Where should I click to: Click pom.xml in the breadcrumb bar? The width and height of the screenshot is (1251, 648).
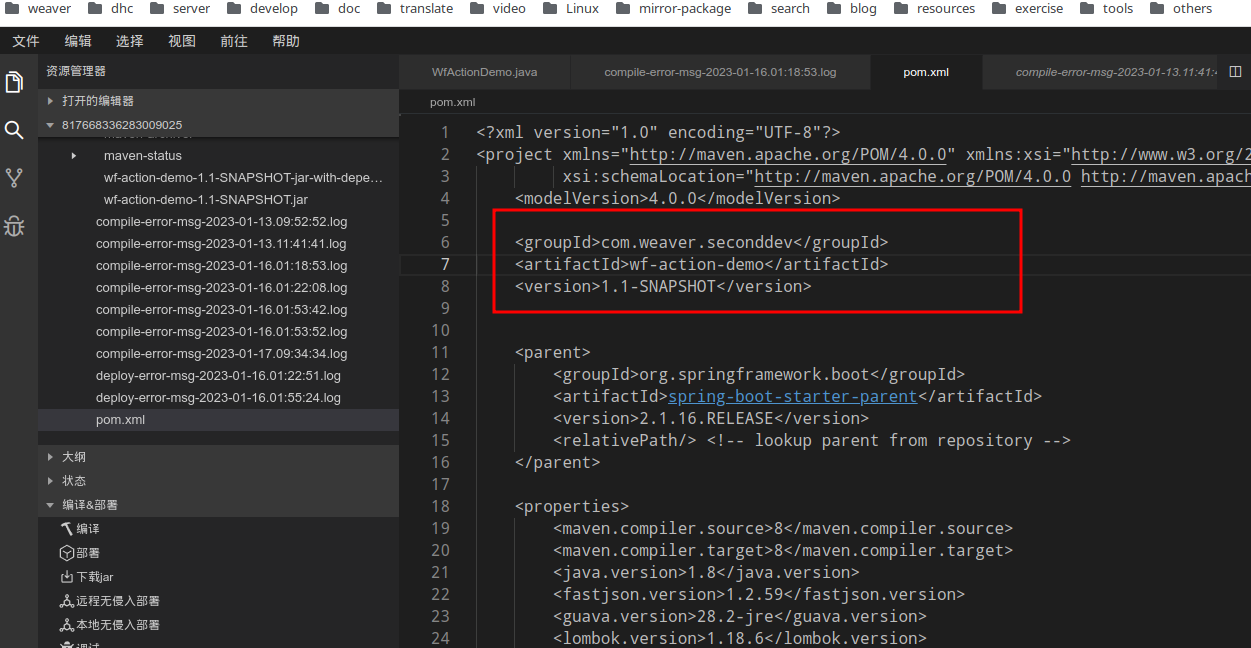tap(453, 102)
